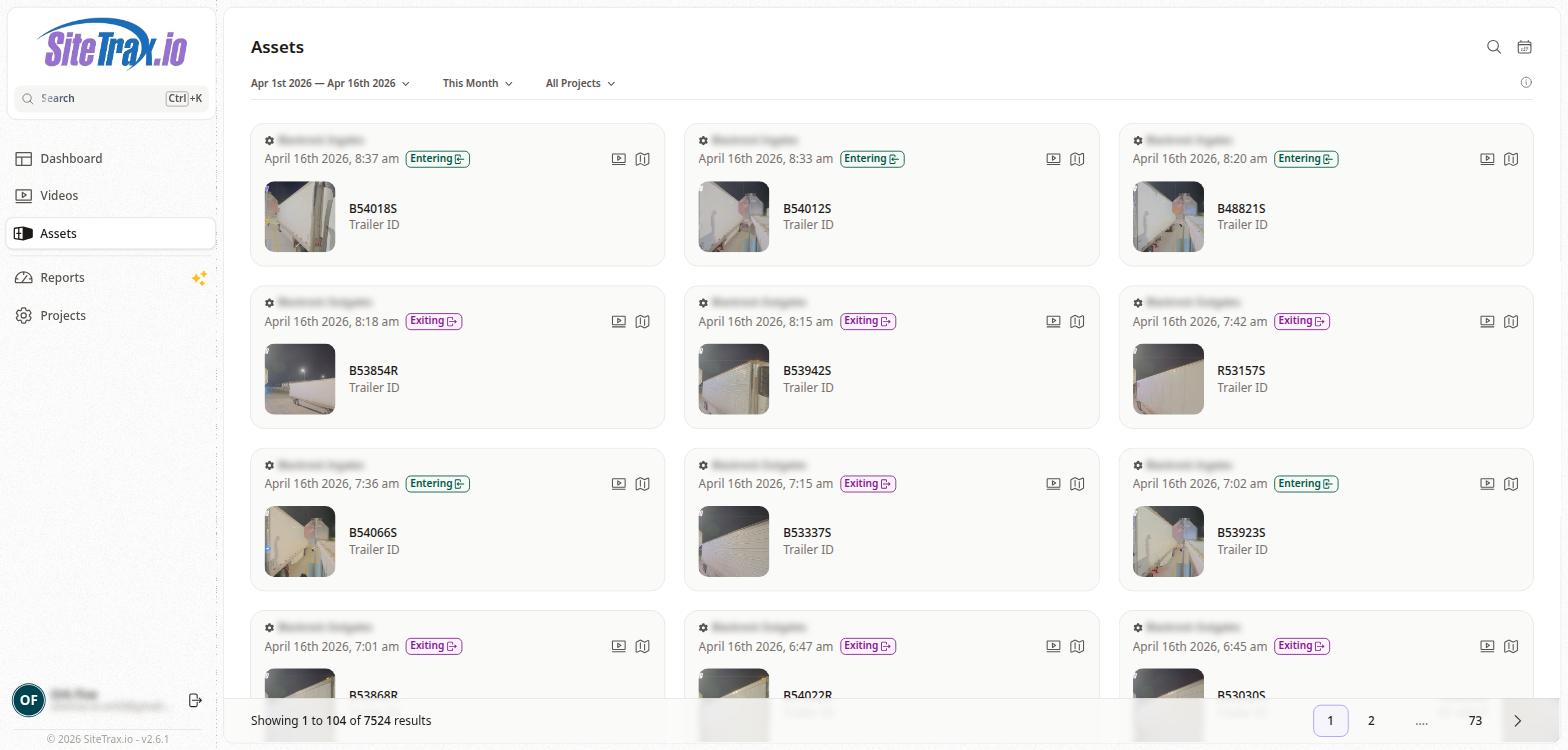The image size is (1568, 750).
Task: Click the sparkle icon beside Reports
Action: [x=199, y=278]
